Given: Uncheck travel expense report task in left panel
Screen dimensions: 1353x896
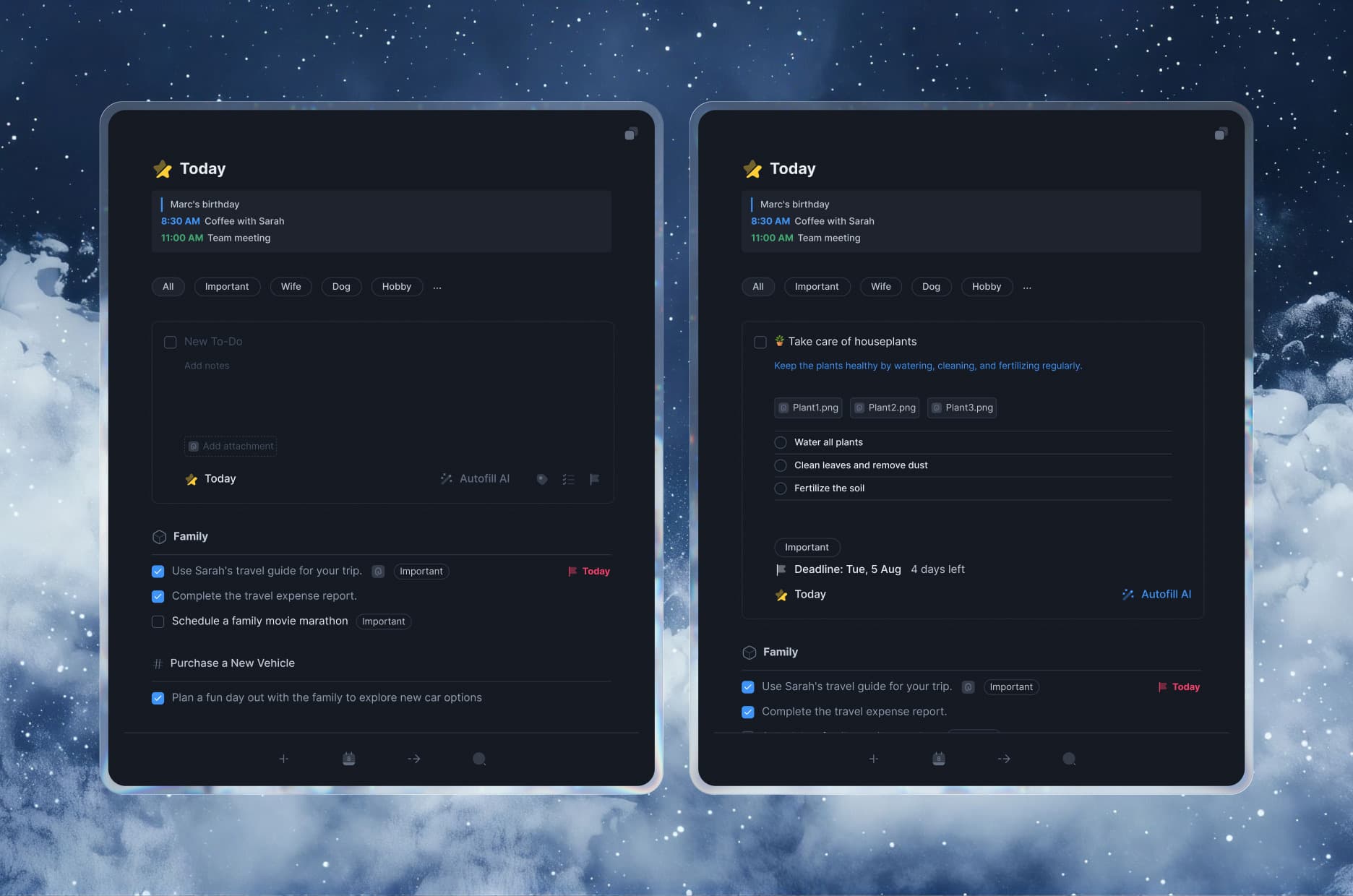Looking at the screenshot, I should (158, 596).
